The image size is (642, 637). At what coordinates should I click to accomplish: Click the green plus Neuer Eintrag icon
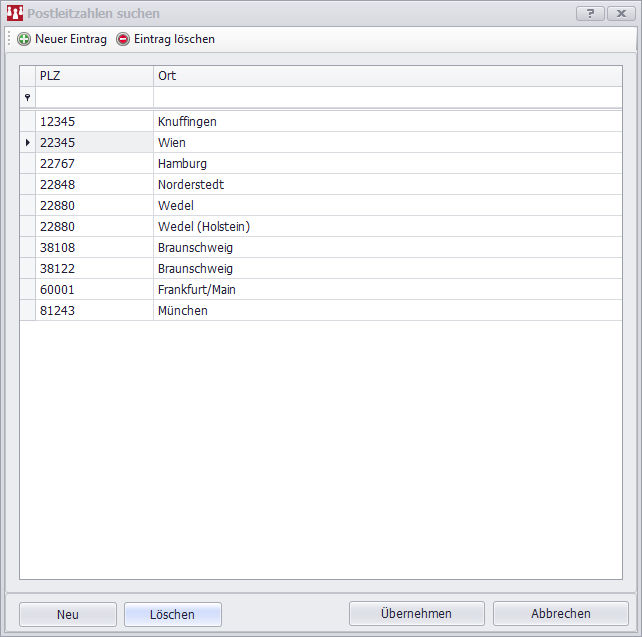click(24, 39)
